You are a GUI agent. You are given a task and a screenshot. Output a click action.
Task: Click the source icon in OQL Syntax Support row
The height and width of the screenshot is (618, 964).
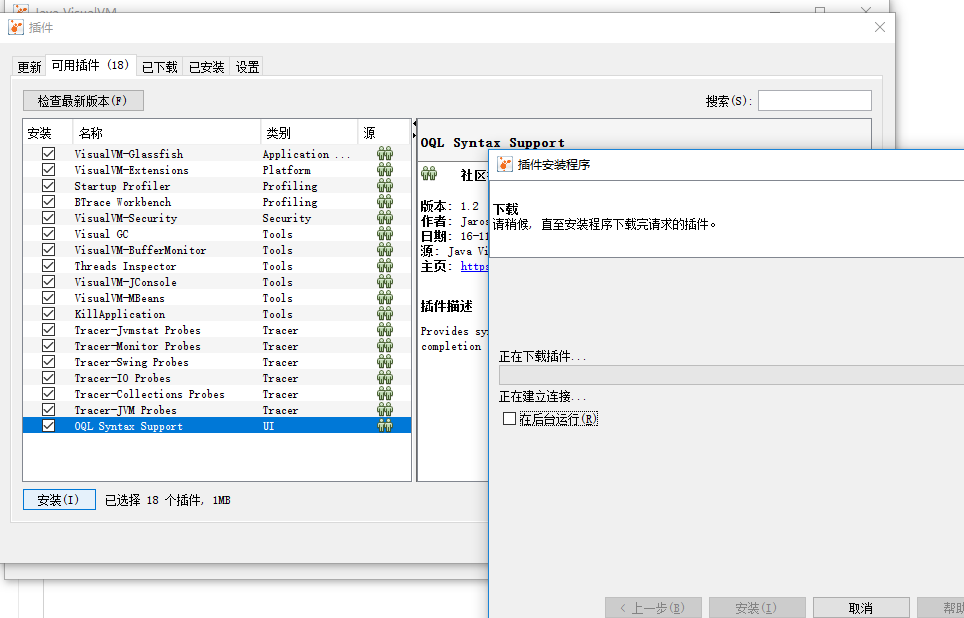[x=385, y=426]
